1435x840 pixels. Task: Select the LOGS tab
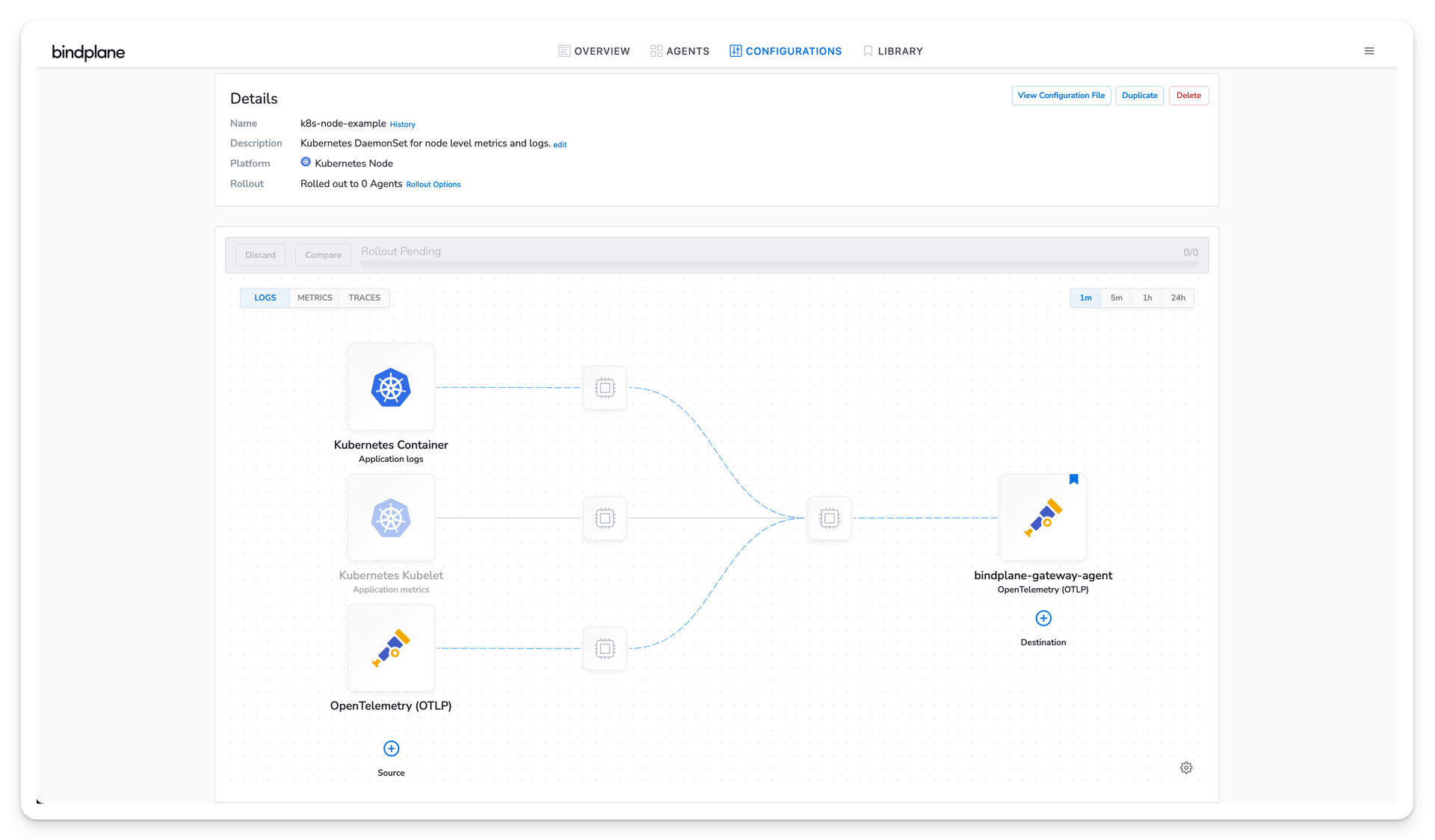(x=265, y=297)
